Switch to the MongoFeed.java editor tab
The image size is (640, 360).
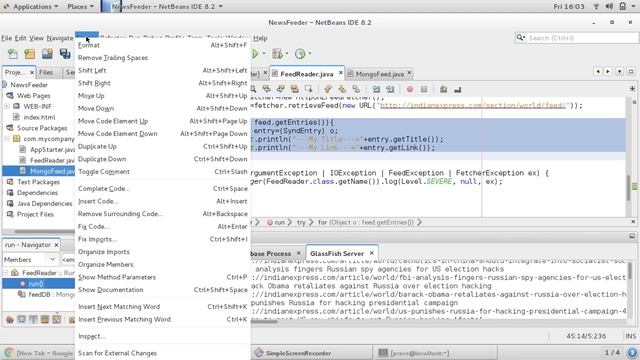point(379,74)
